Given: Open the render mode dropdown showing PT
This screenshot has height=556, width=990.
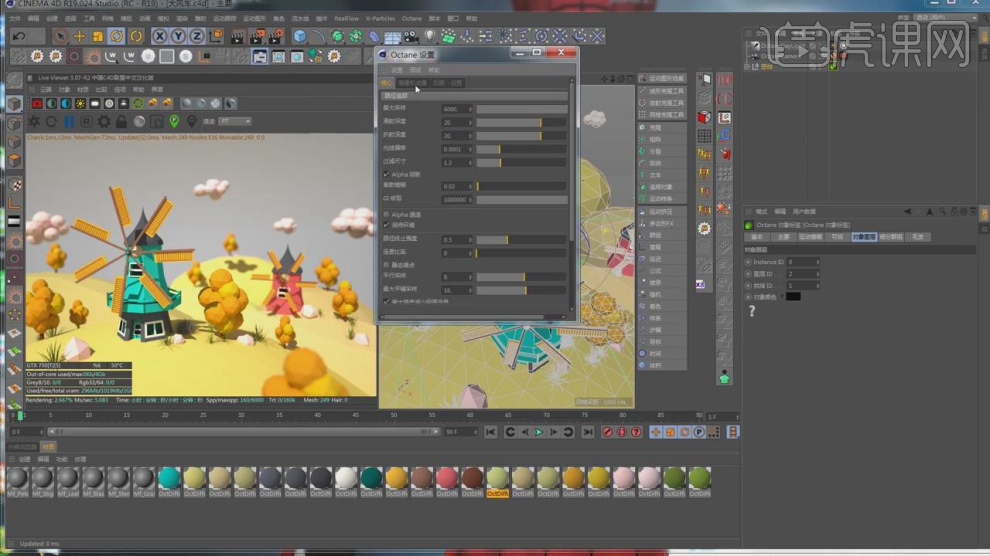Looking at the screenshot, I should pyautogui.click(x=233, y=122).
